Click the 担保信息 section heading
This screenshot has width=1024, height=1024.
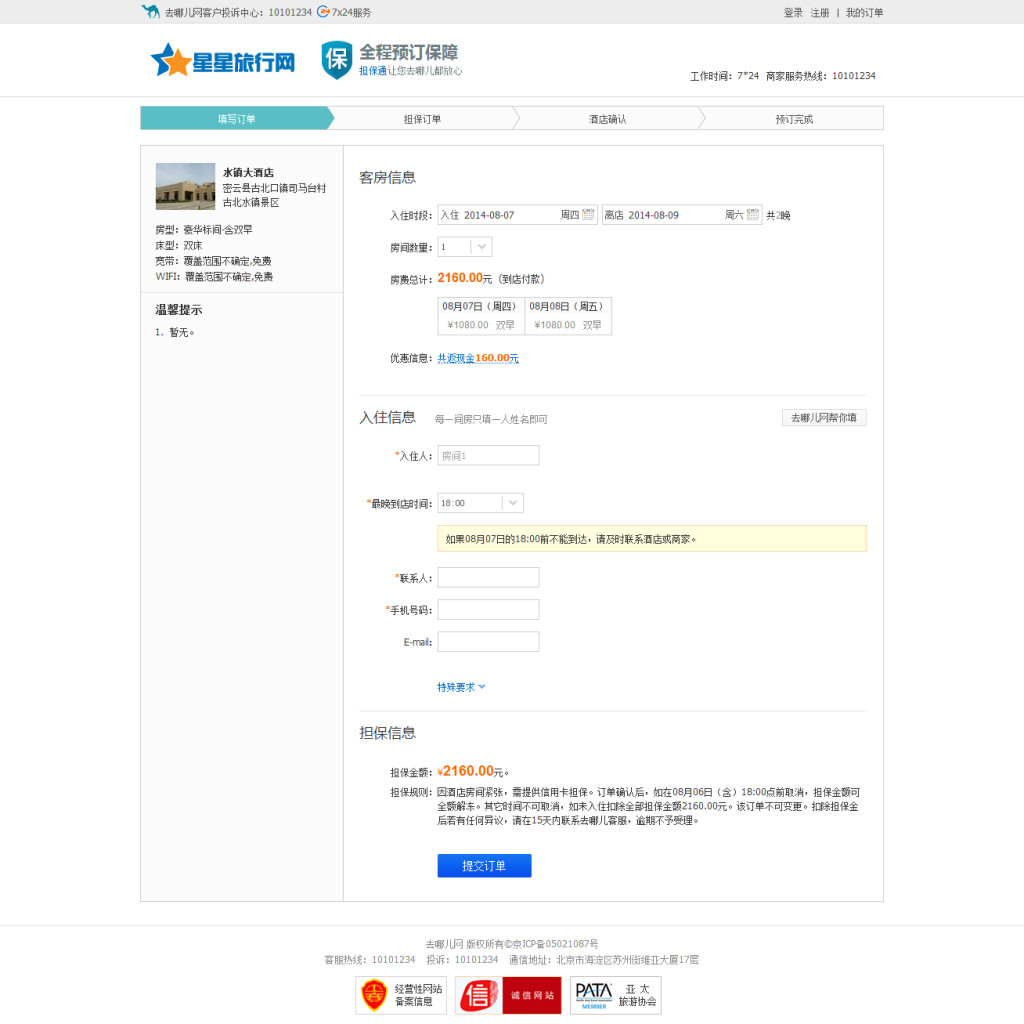[387, 733]
